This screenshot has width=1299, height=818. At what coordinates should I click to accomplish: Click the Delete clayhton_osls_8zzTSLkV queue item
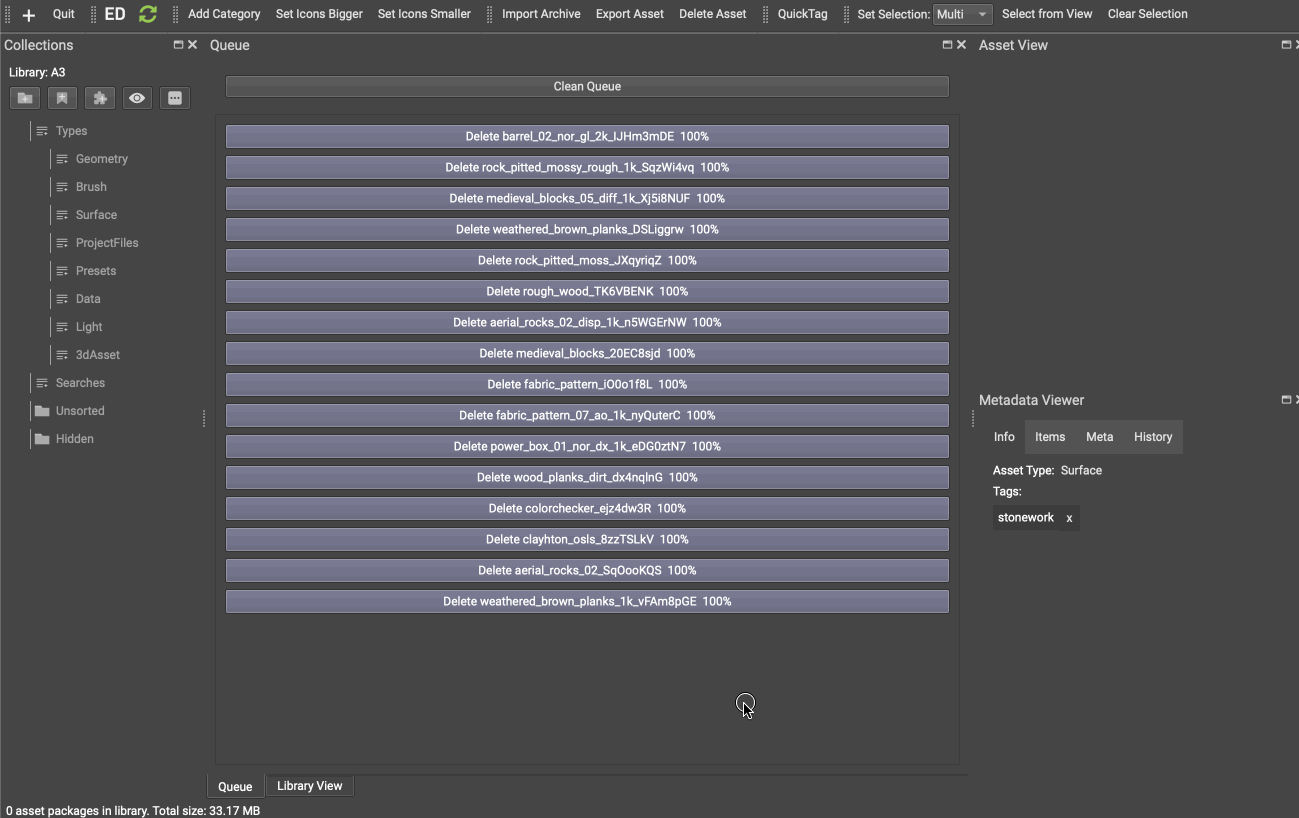587,539
